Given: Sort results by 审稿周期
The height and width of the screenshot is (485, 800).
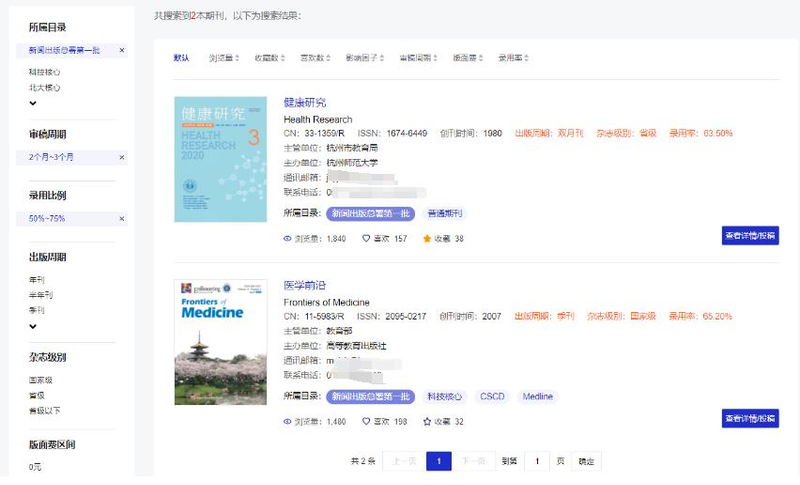Looking at the screenshot, I should pyautogui.click(x=418, y=58).
